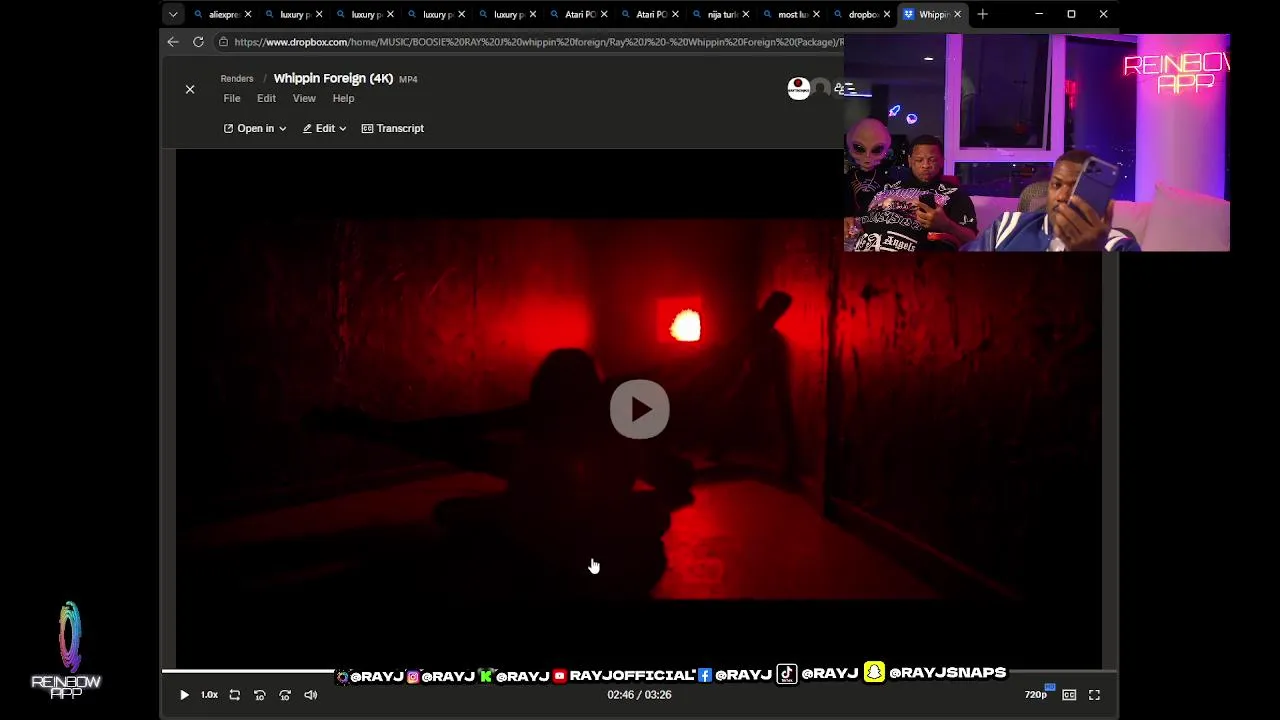1280x720 pixels.
Task: Go to the Renders breadcrumb folder
Action: [x=237, y=79]
